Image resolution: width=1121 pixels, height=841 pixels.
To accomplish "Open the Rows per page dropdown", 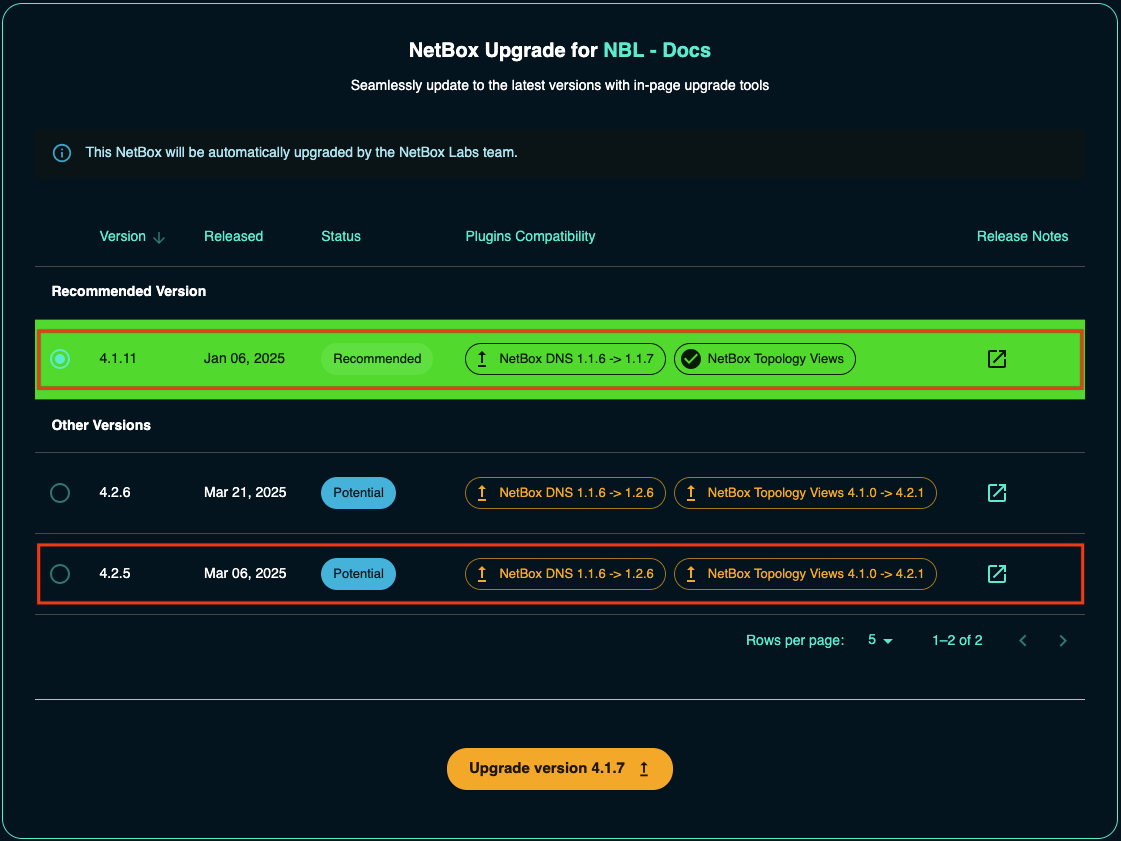I will (880, 640).
